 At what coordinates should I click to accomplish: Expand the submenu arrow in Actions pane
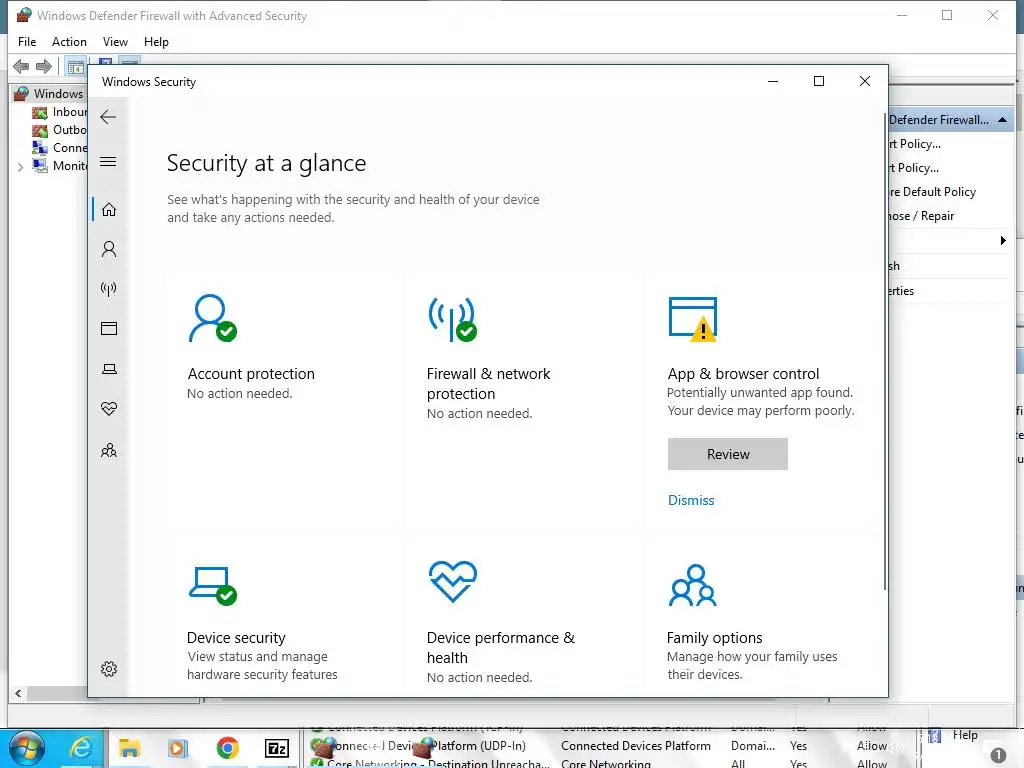coord(1003,240)
